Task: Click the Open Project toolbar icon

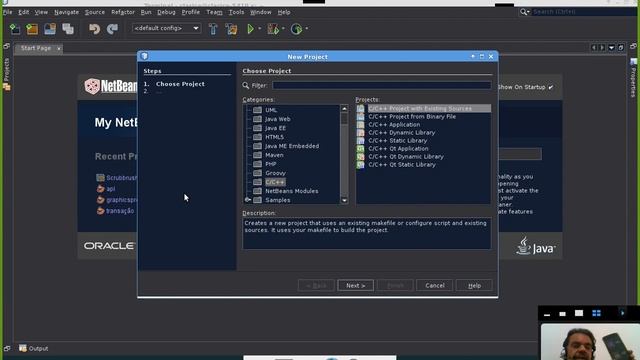Action: [50, 29]
